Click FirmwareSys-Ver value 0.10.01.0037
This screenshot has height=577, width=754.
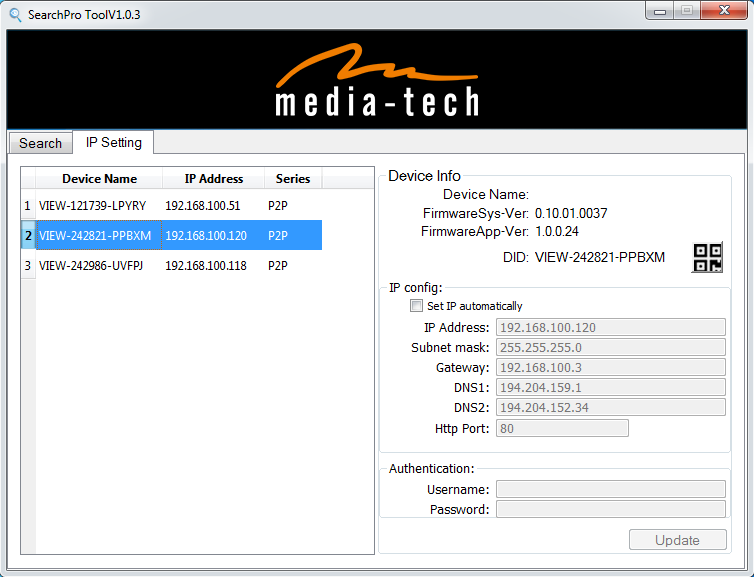tap(571, 213)
